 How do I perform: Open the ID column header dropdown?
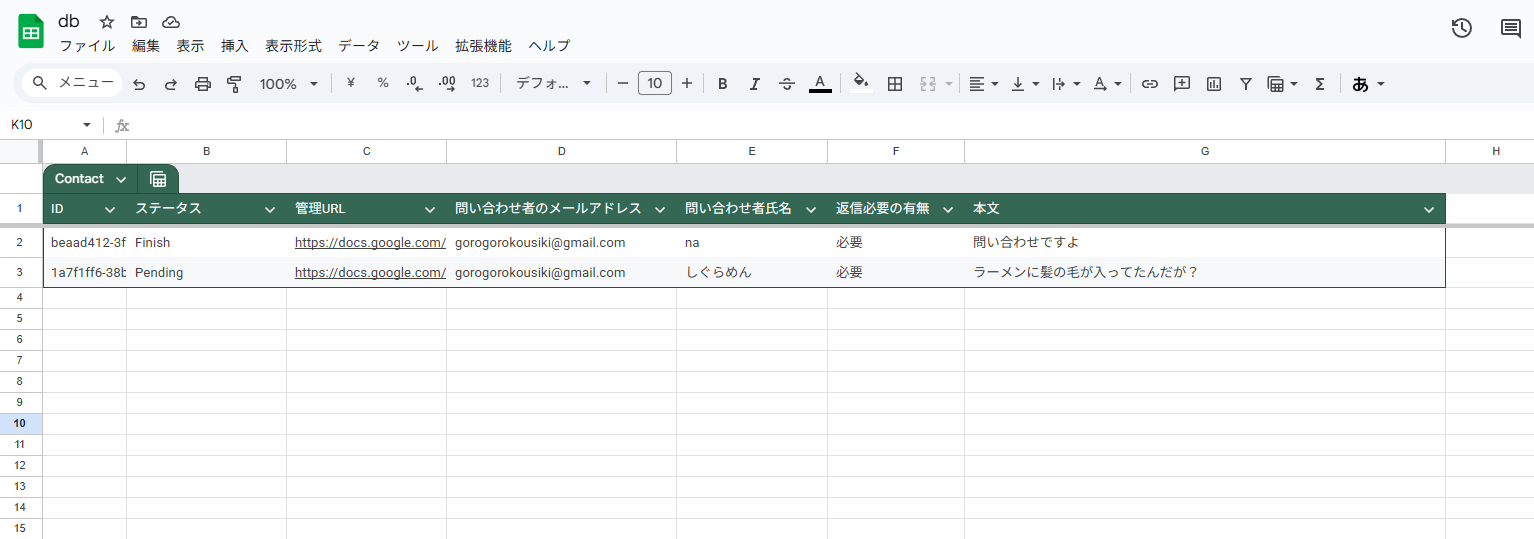pyautogui.click(x=110, y=209)
